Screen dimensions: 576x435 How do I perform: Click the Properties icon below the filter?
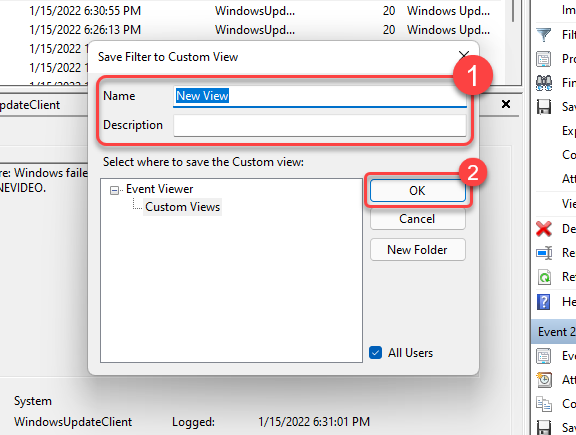544,59
